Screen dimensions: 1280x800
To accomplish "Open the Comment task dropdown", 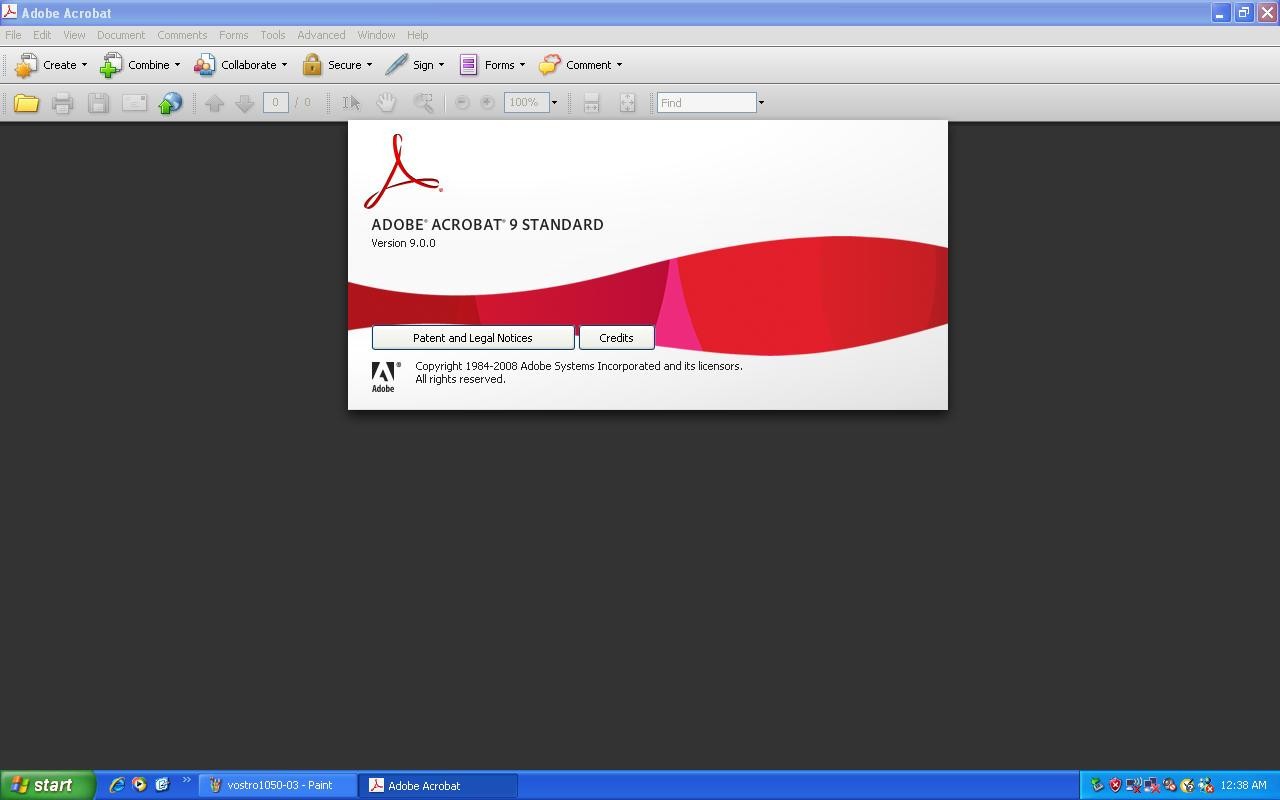I will point(580,65).
